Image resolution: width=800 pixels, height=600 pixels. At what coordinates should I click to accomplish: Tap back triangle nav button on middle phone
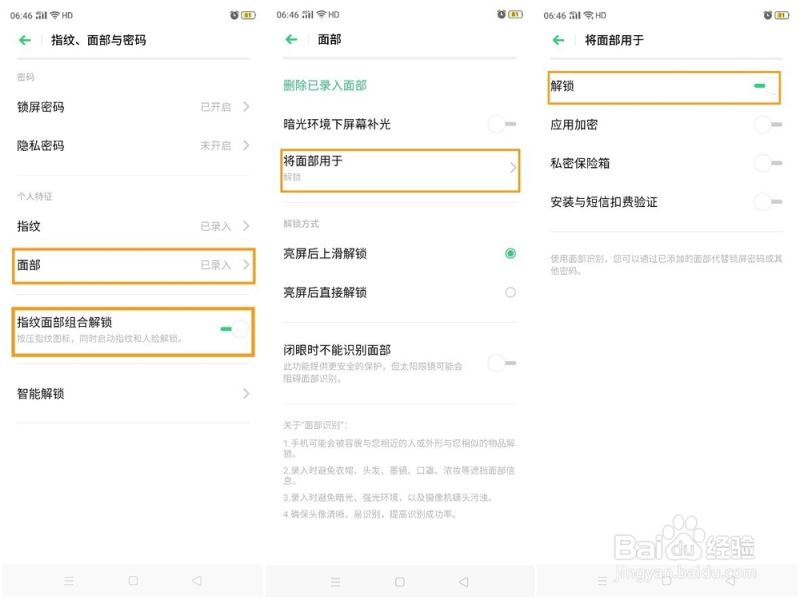click(x=463, y=582)
